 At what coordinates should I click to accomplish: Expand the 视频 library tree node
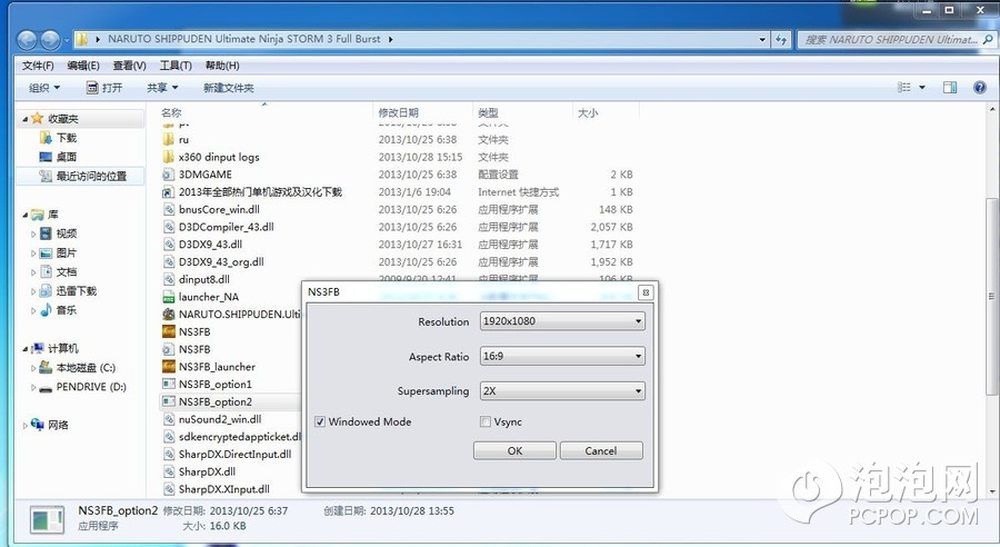pyautogui.click(x=33, y=234)
